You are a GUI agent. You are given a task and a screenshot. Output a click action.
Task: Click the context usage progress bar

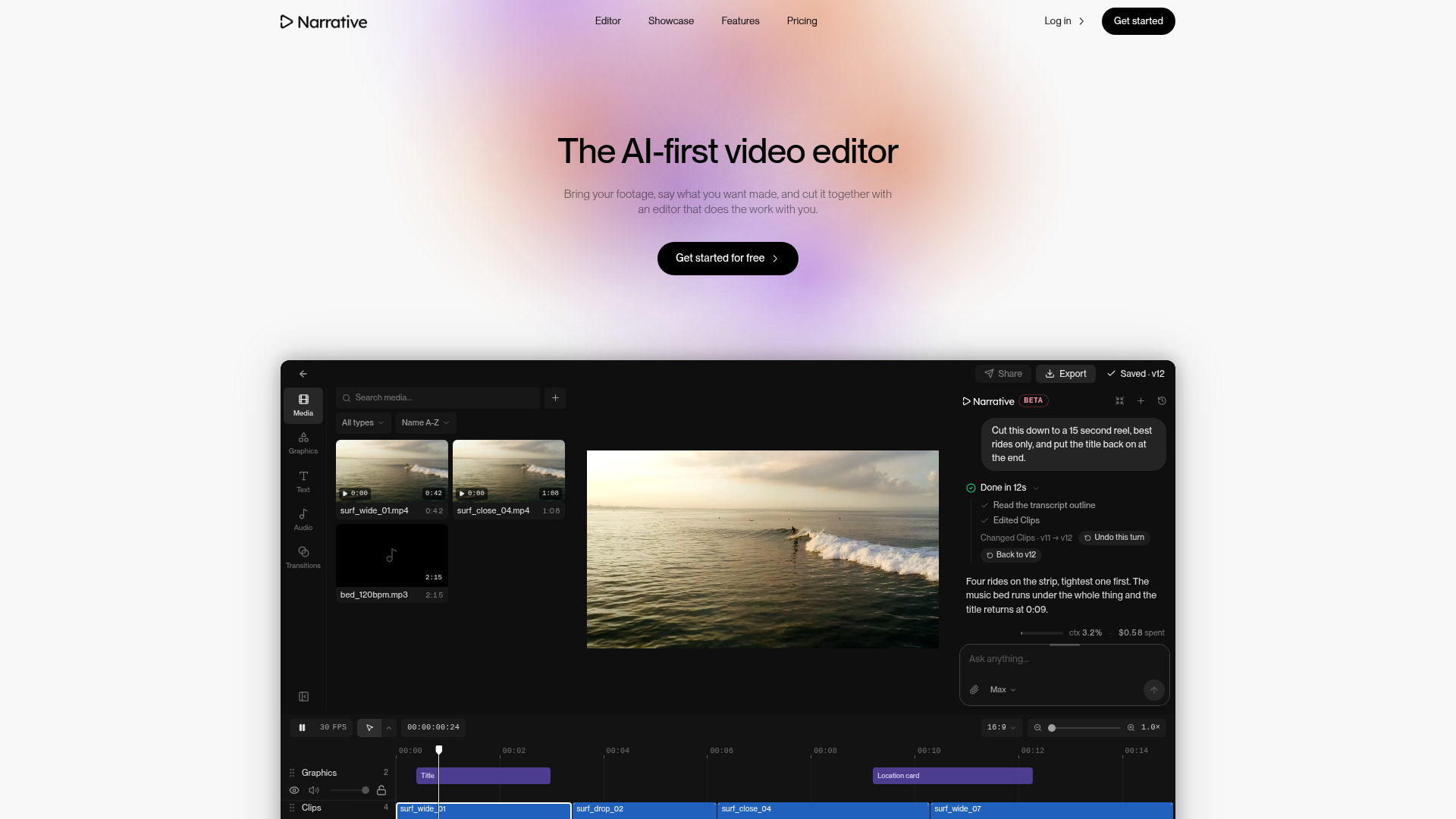point(1042,633)
